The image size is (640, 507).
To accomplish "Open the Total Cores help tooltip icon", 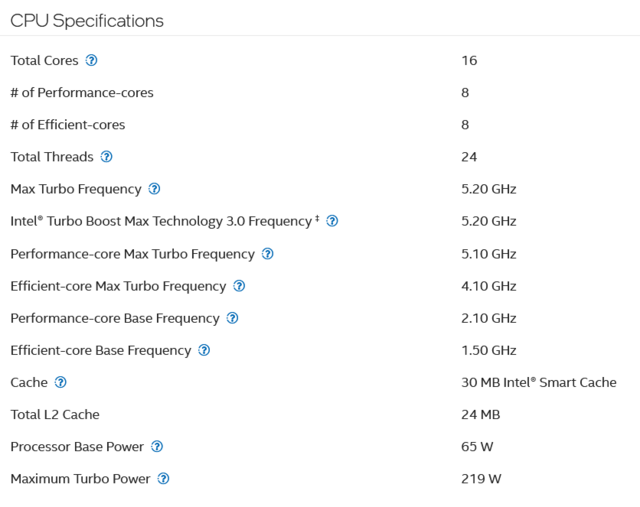I will tap(92, 60).
